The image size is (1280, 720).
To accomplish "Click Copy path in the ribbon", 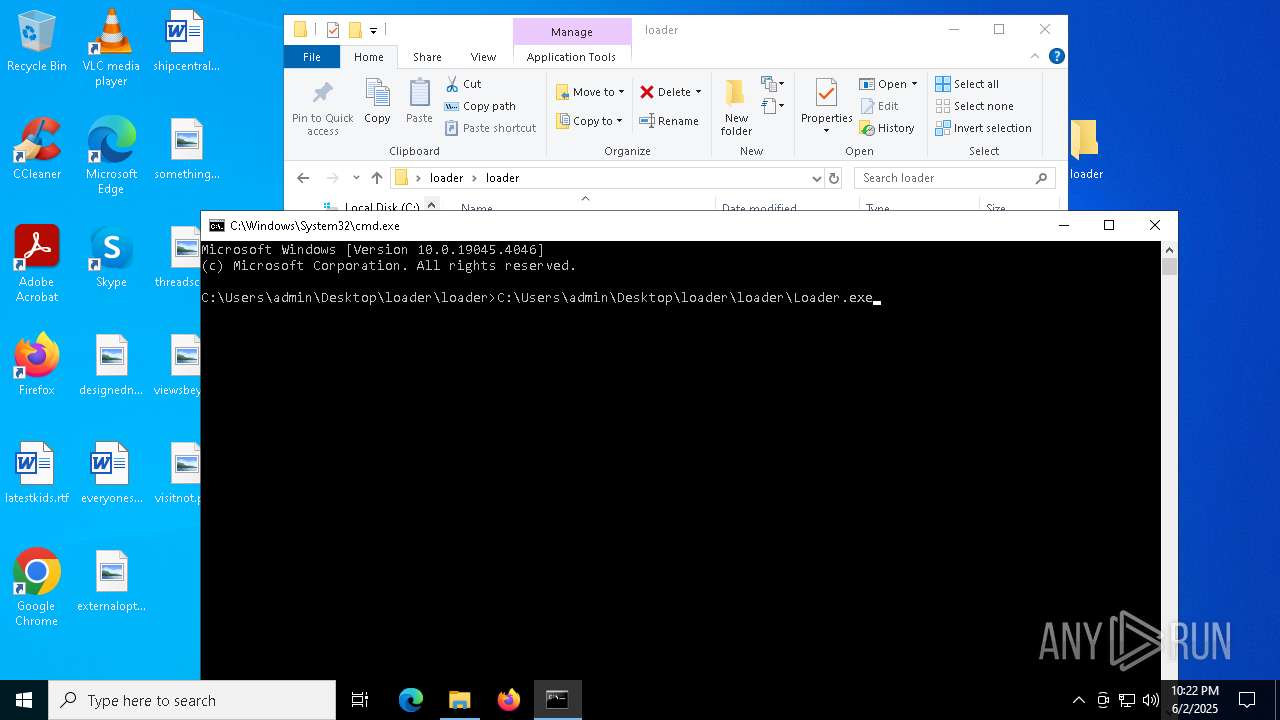I will tap(480, 106).
